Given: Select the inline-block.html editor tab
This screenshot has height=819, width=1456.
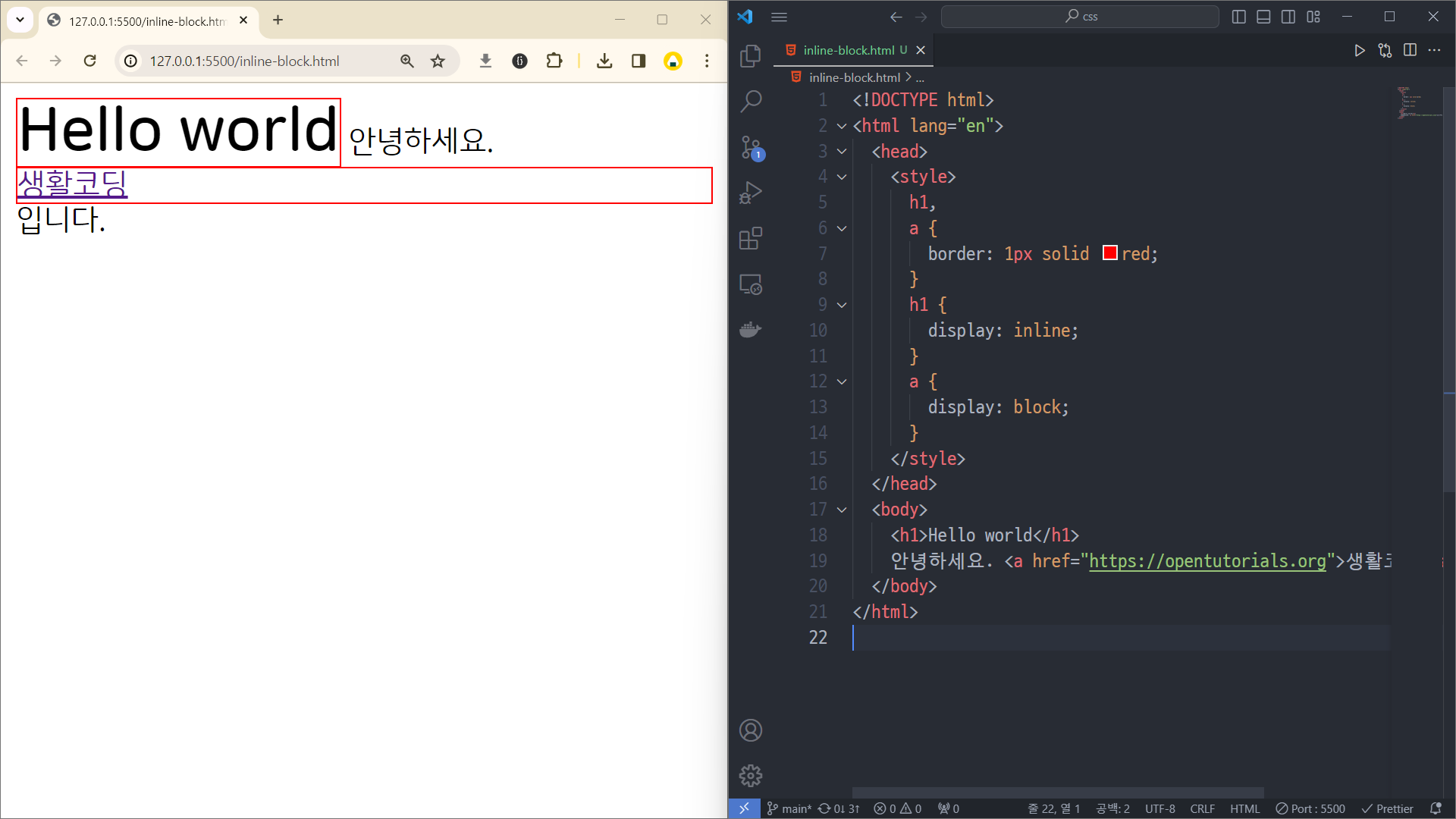Looking at the screenshot, I should (848, 50).
